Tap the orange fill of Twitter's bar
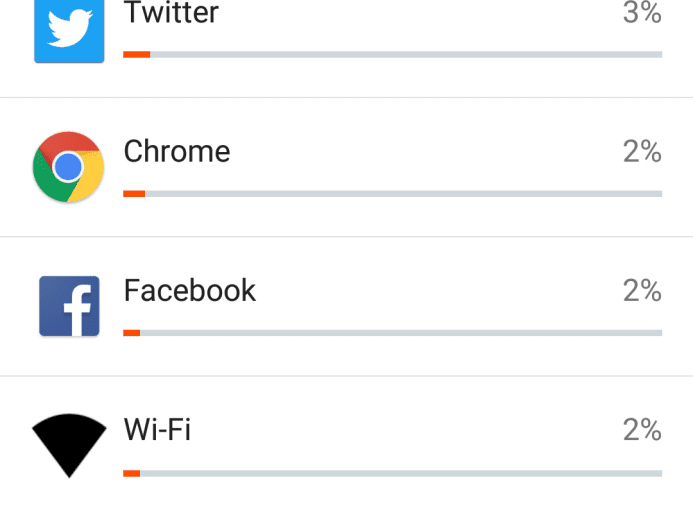Image resolution: width=693 pixels, height=510 pixels. click(137, 55)
